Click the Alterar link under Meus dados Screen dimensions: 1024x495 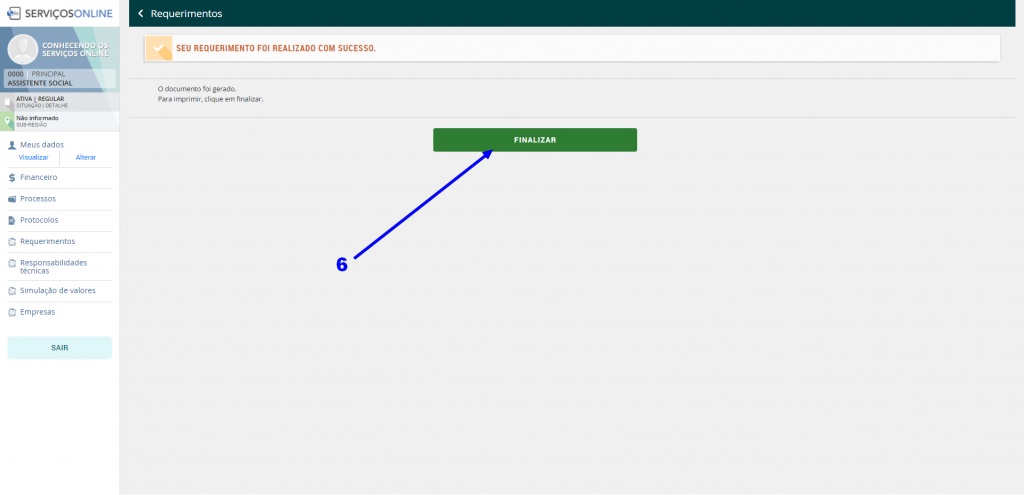pos(86,158)
